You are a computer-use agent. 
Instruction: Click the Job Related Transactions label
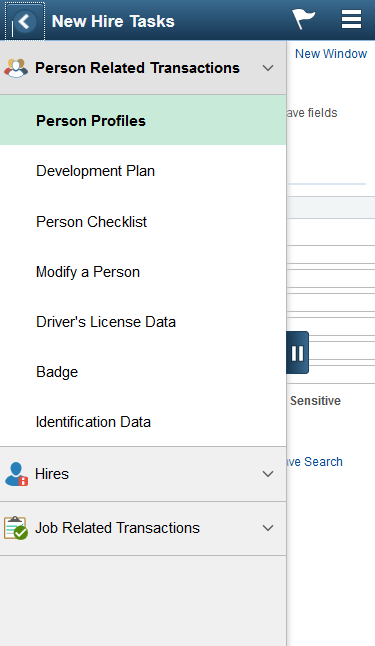click(117, 528)
